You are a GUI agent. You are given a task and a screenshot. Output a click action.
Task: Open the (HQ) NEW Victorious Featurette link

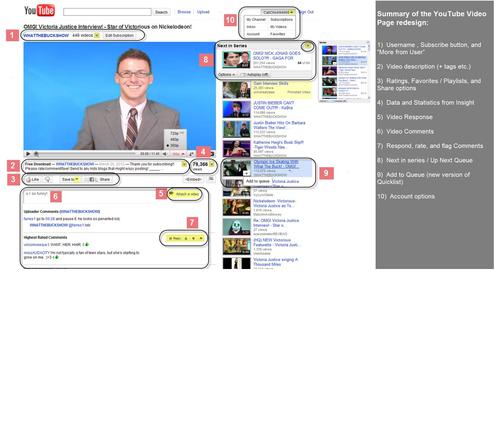click(x=276, y=242)
